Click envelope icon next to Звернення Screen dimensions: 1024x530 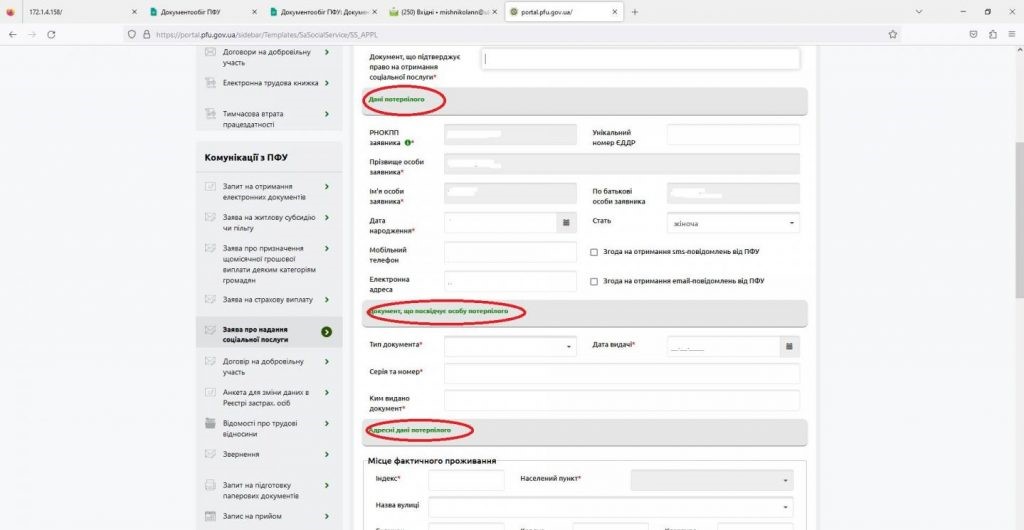[210, 454]
